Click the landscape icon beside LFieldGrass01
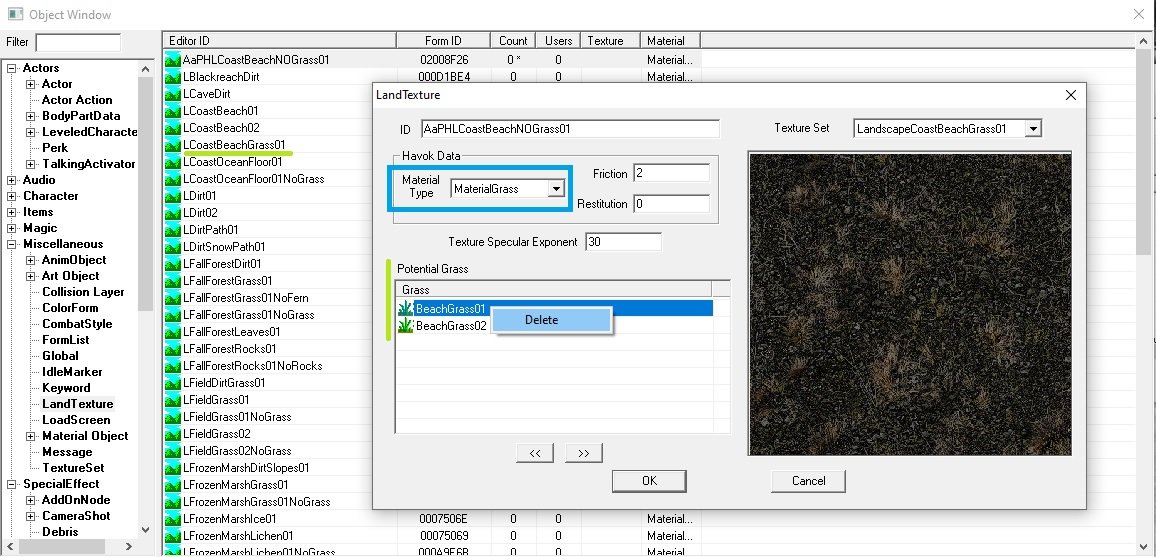The height and width of the screenshot is (557, 1156). point(173,399)
